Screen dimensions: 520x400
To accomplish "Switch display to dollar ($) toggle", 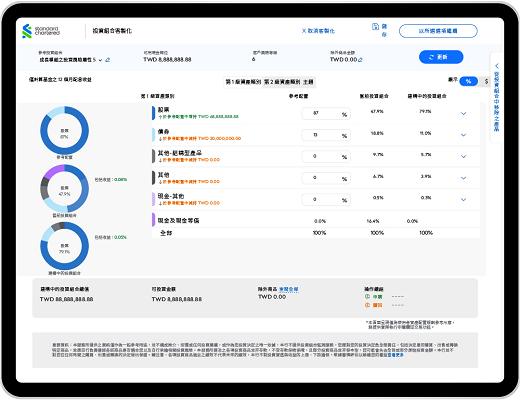I will pos(486,81).
